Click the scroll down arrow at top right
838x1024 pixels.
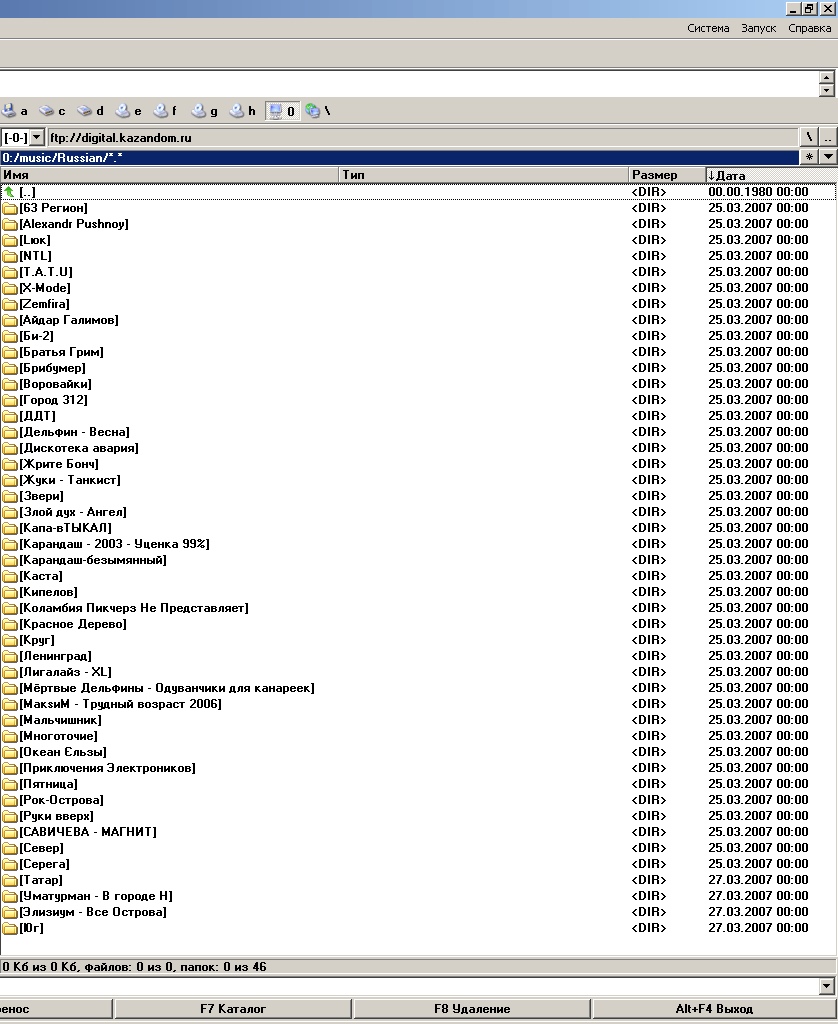coord(827,90)
